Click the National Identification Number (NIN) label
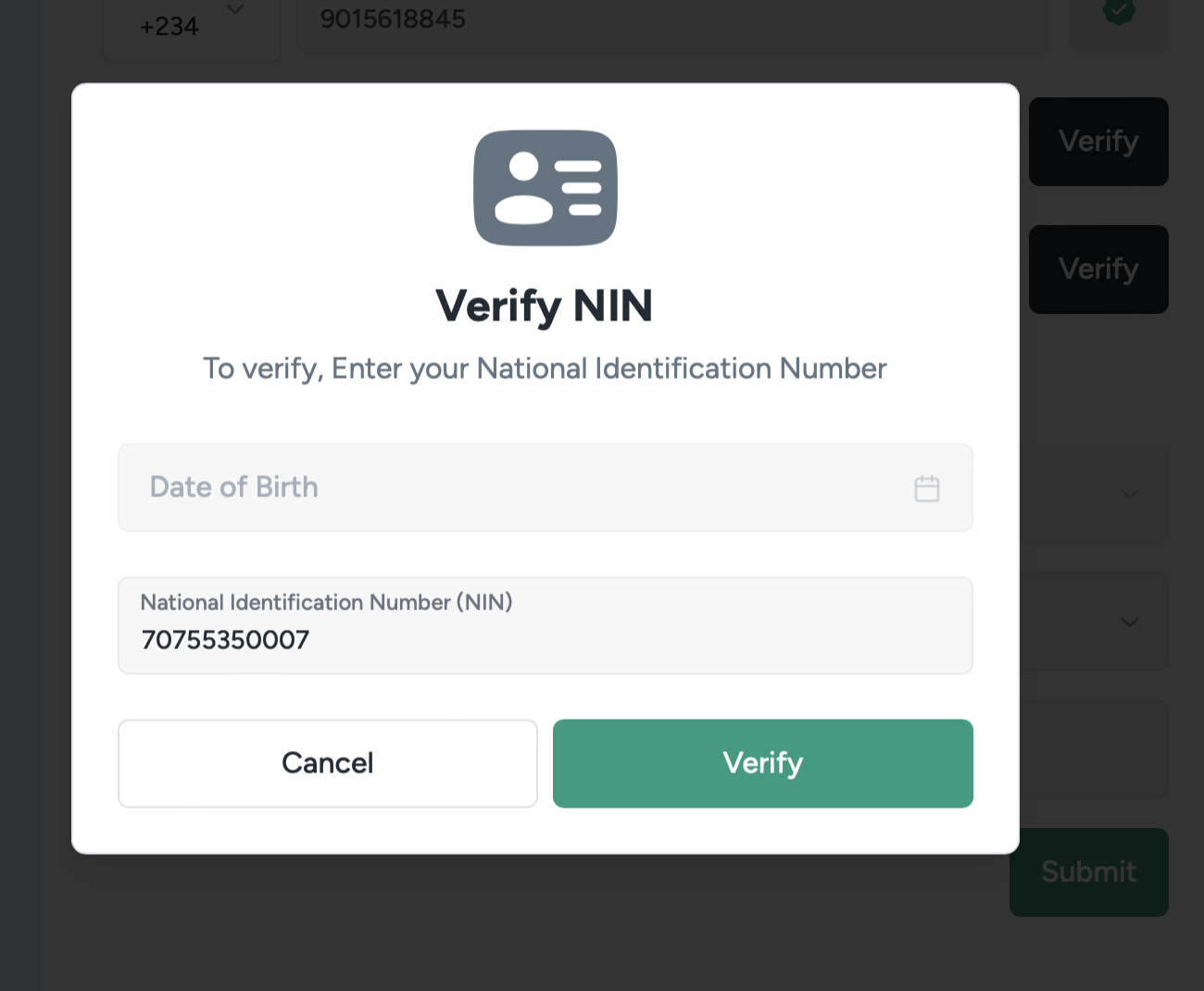 (x=326, y=603)
